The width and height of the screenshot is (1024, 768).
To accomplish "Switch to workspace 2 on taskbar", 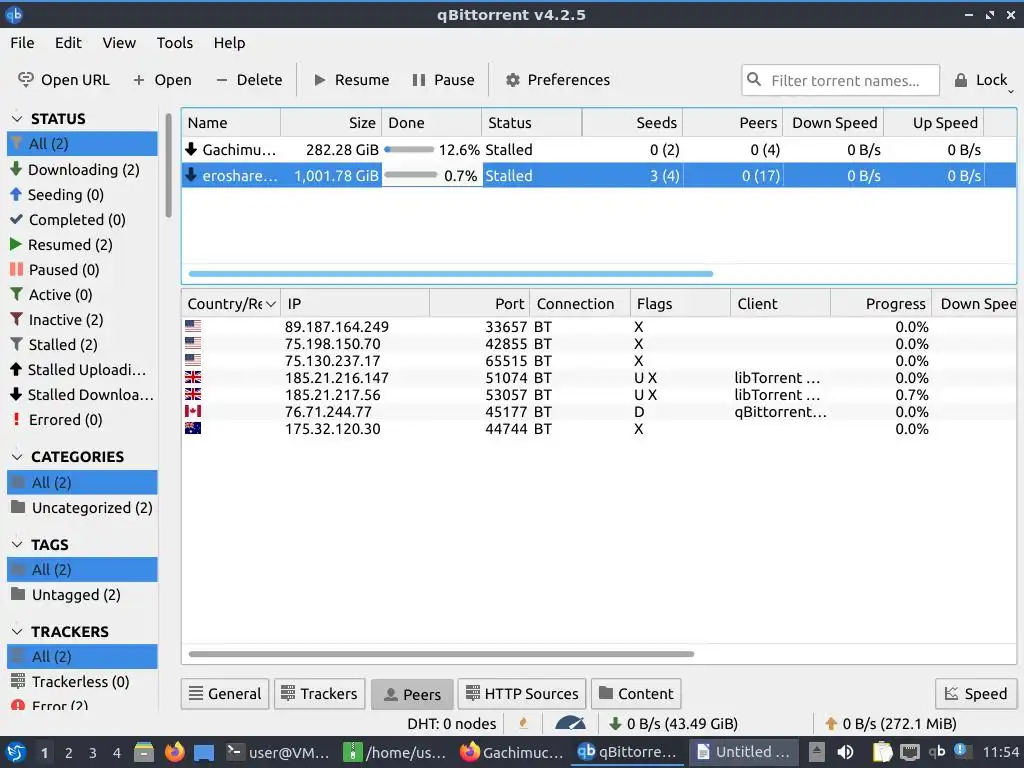I will pyautogui.click(x=68, y=752).
